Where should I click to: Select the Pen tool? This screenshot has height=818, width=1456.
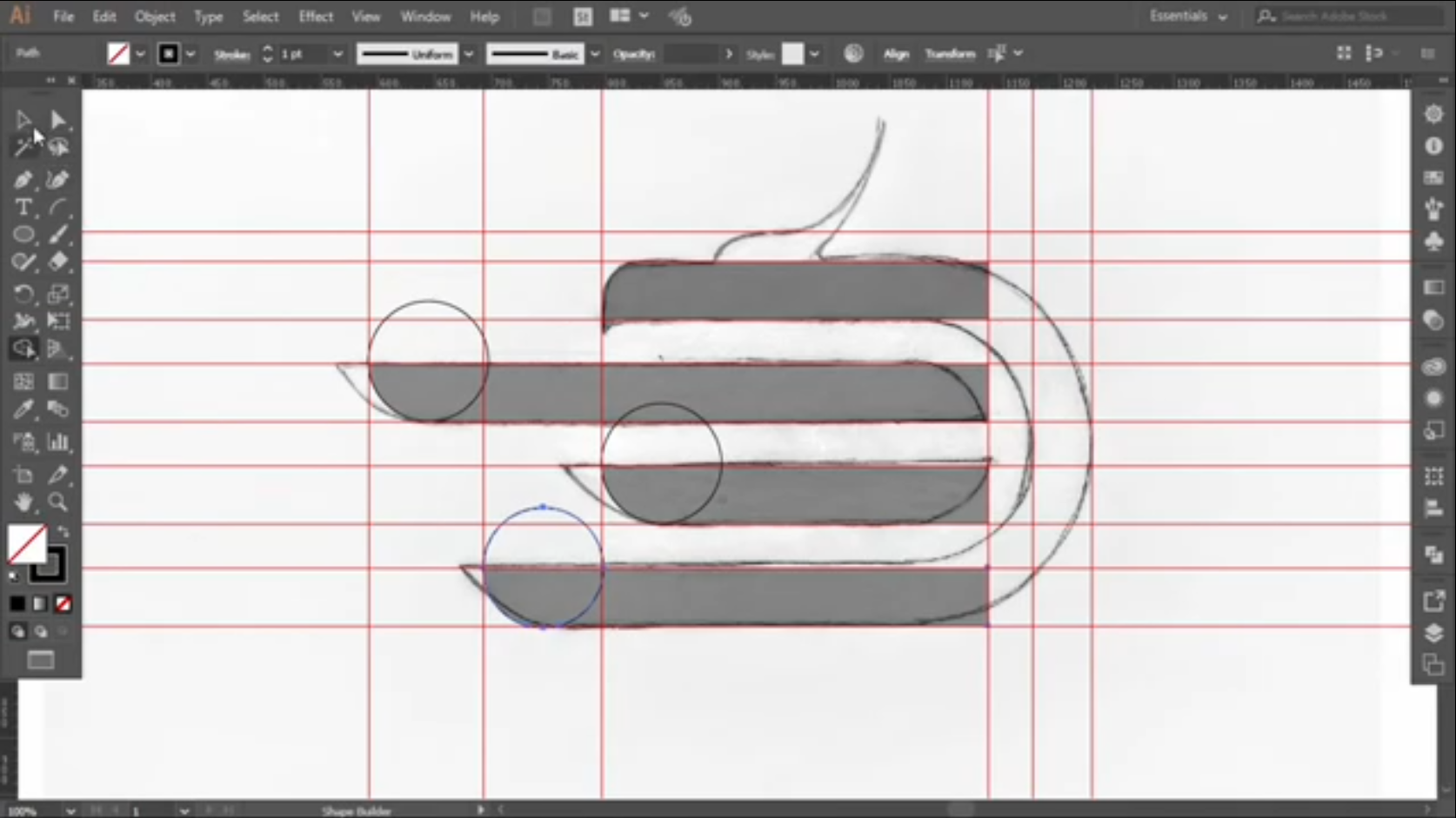coord(23,180)
